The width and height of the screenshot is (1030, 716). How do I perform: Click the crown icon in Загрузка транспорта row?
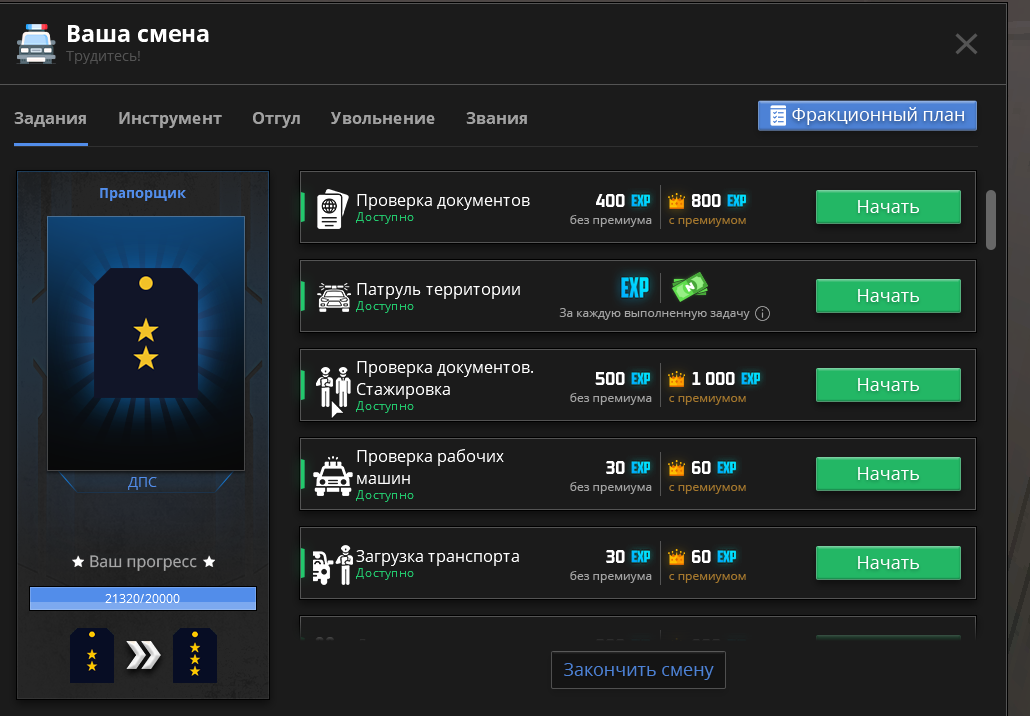(x=676, y=556)
